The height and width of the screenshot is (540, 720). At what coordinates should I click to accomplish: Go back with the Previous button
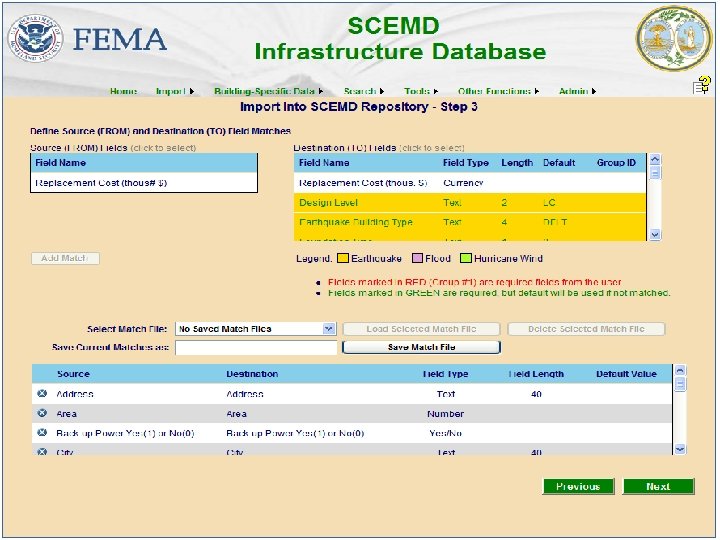point(578,486)
